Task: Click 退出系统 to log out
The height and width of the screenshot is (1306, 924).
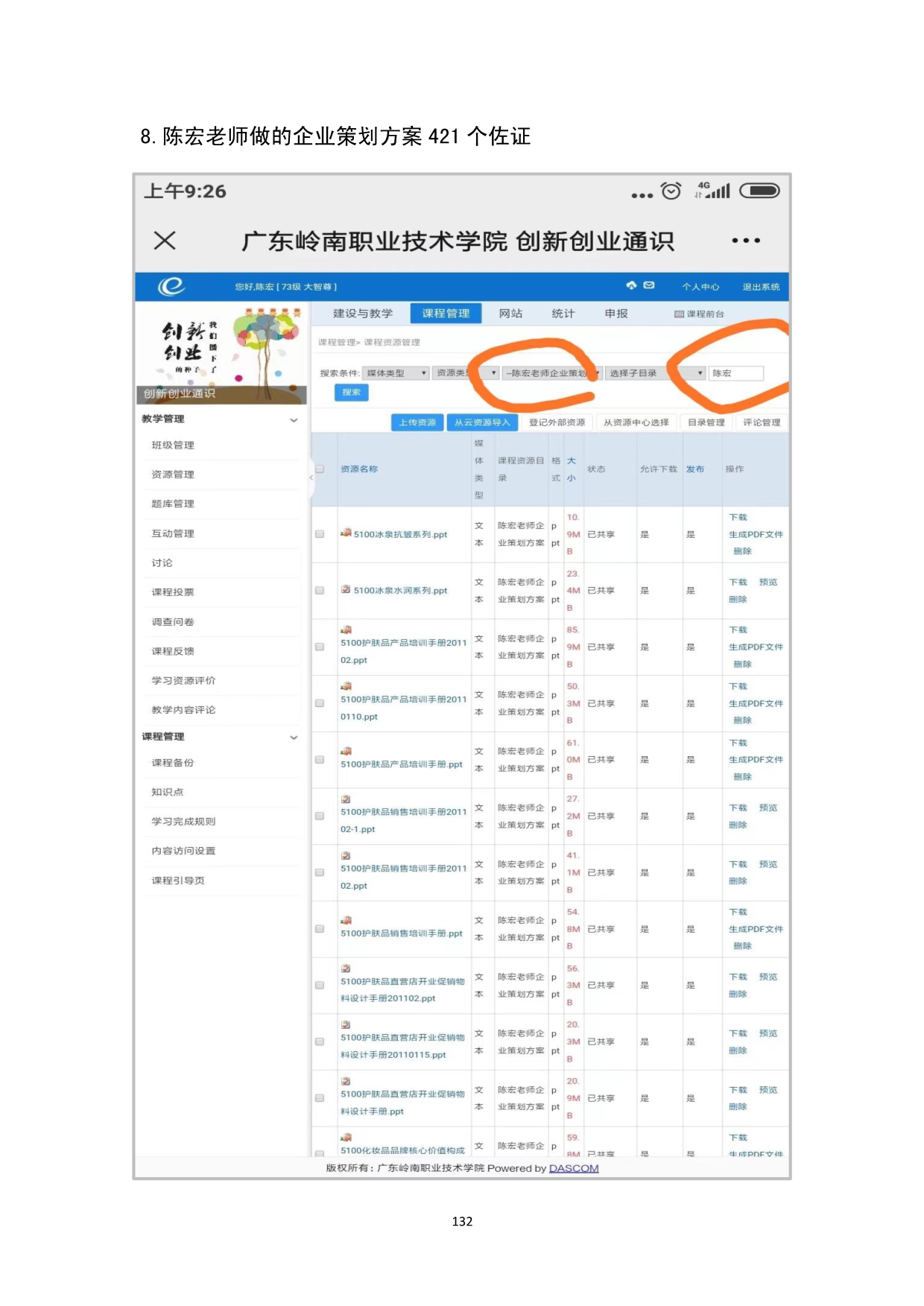Action: [761, 287]
